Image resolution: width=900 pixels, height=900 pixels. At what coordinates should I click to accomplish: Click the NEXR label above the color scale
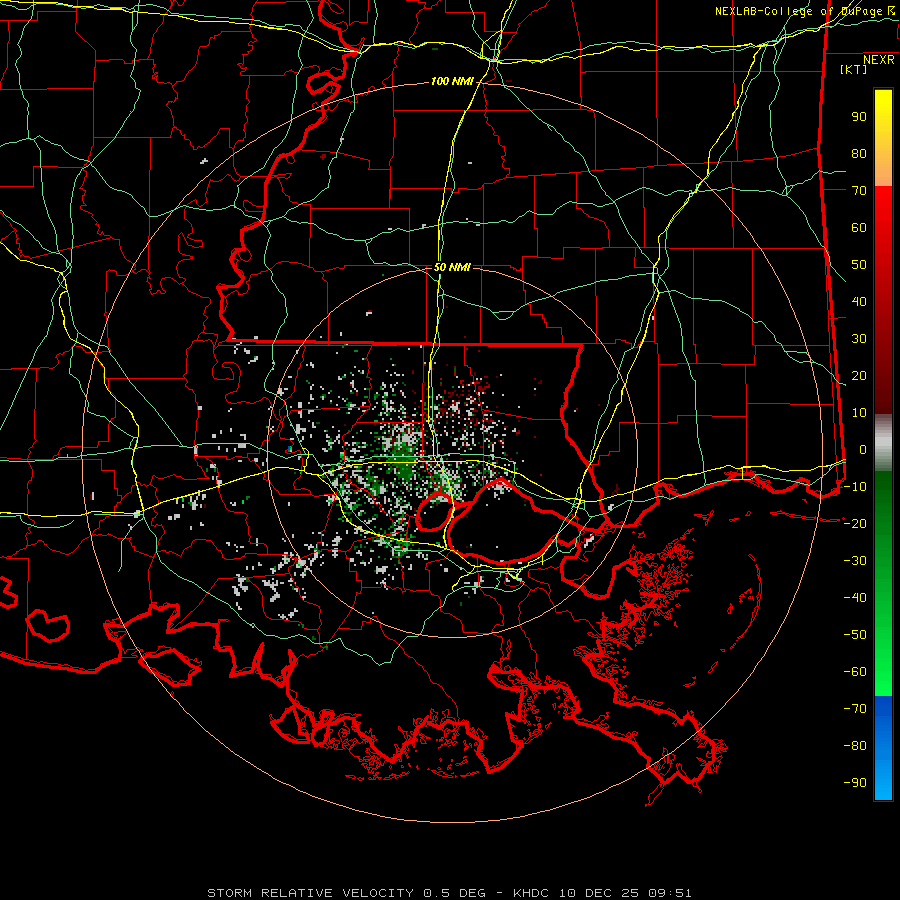tap(879, 60)
